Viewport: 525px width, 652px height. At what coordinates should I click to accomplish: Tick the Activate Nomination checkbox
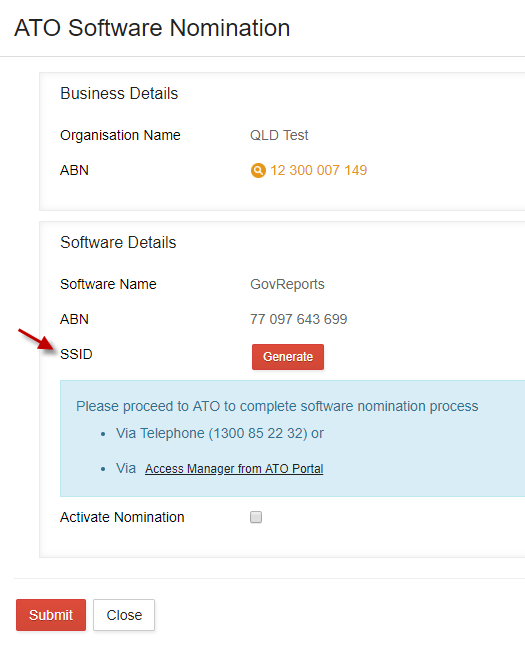pos(256,517)
